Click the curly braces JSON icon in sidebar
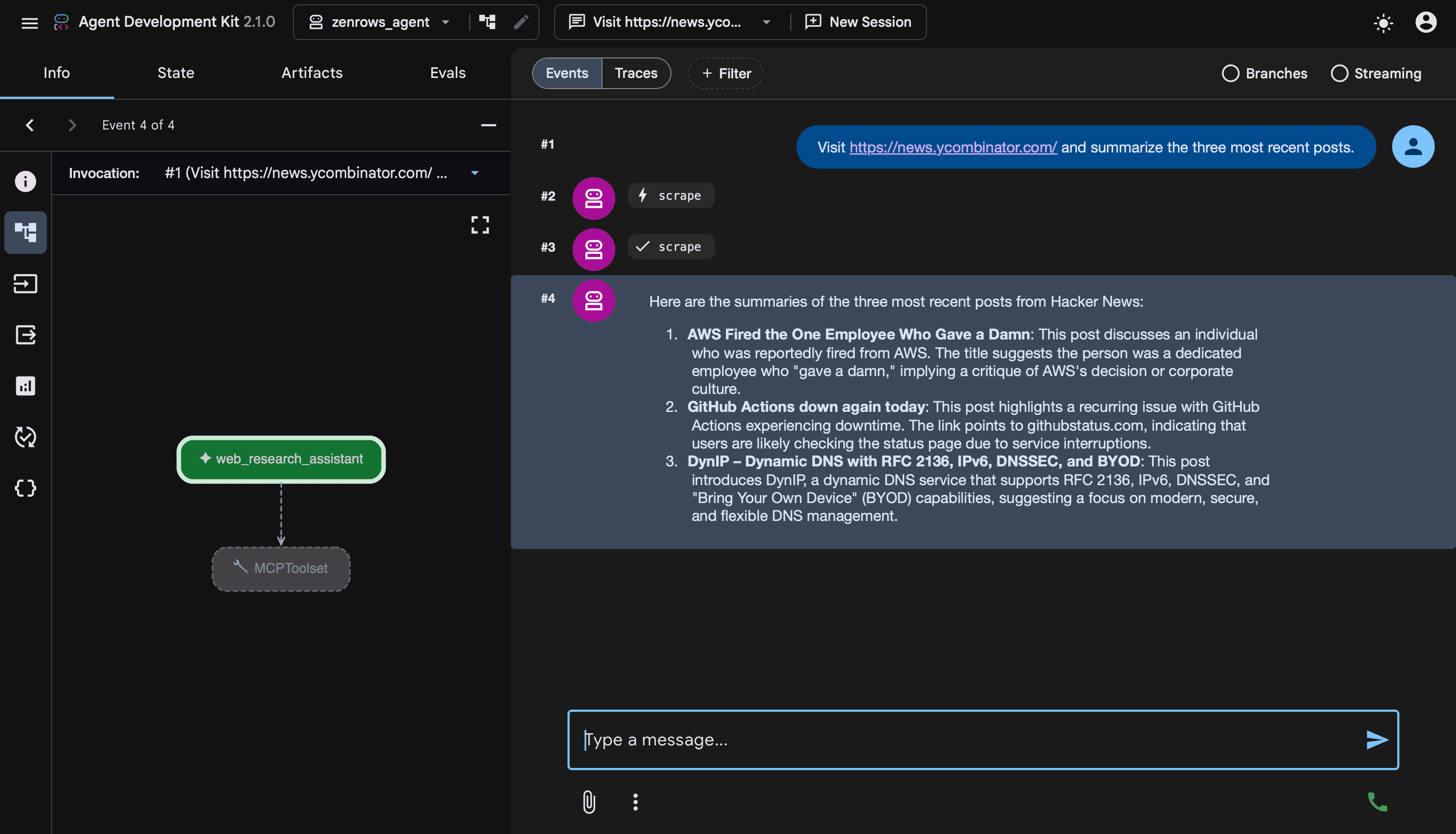The width and height of the screenshot is (1456, 834). (x=25, y=488)
